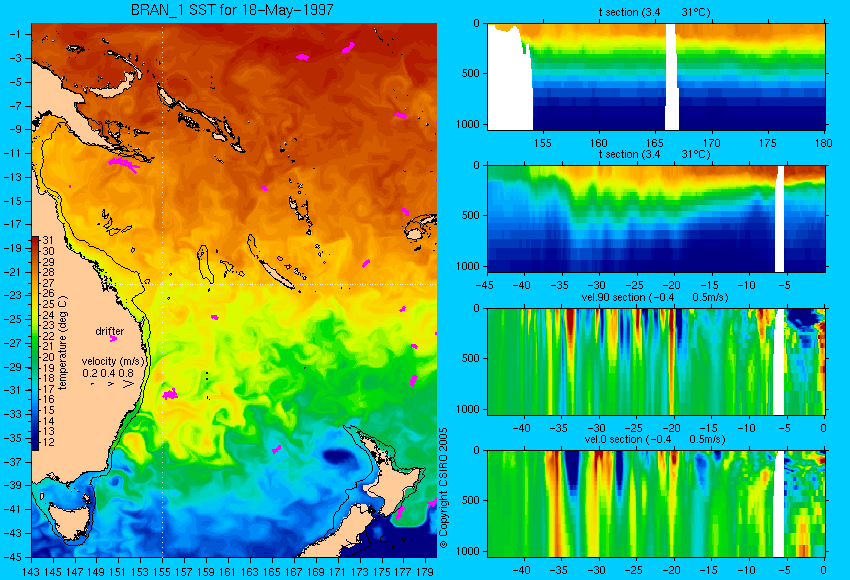Click colorbar value 31 on the temperature scale
850x580 pixels.
pyautogui.click(x=48, y=240)
